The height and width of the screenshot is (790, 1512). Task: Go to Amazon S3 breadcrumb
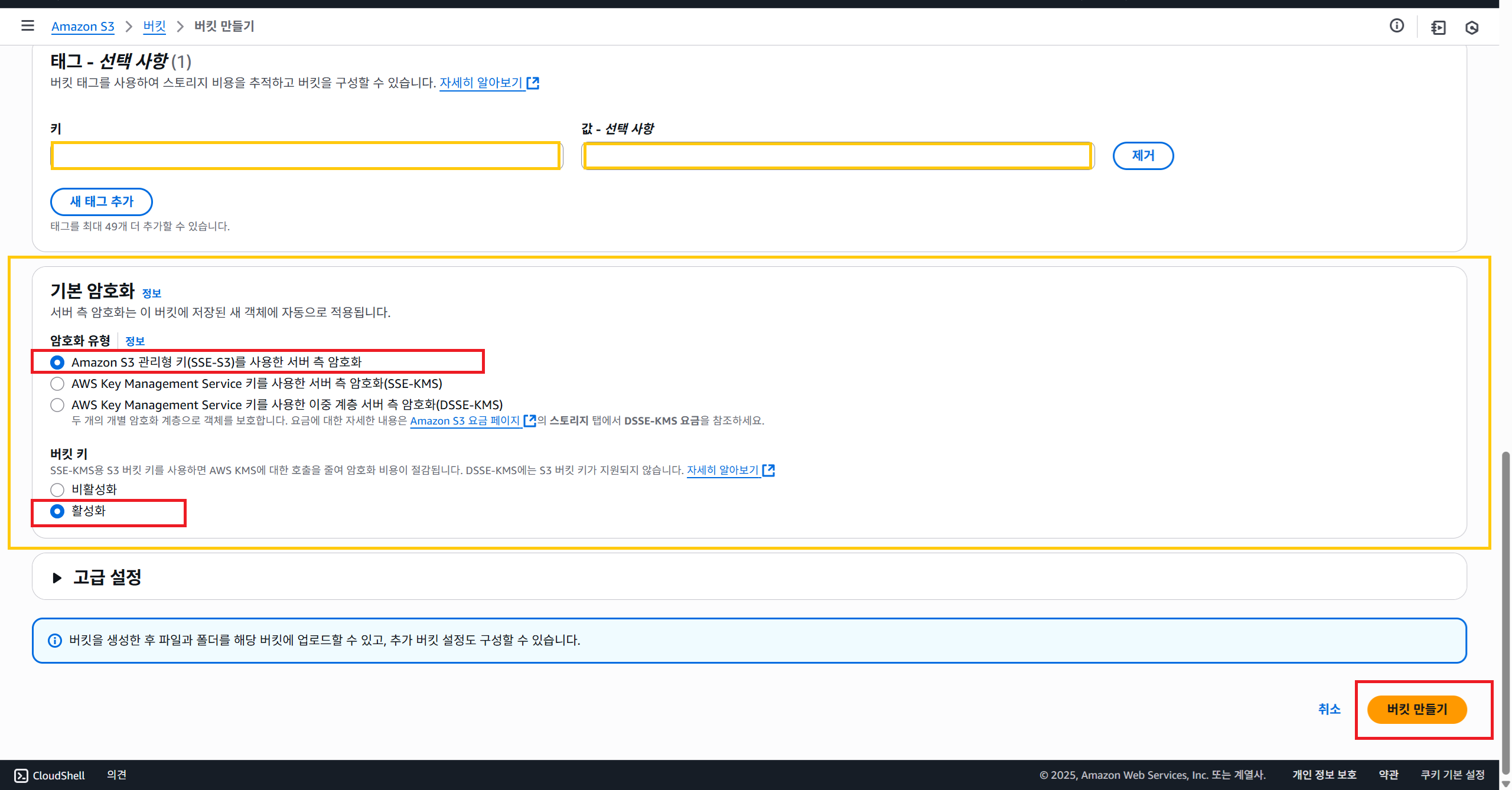83,27
